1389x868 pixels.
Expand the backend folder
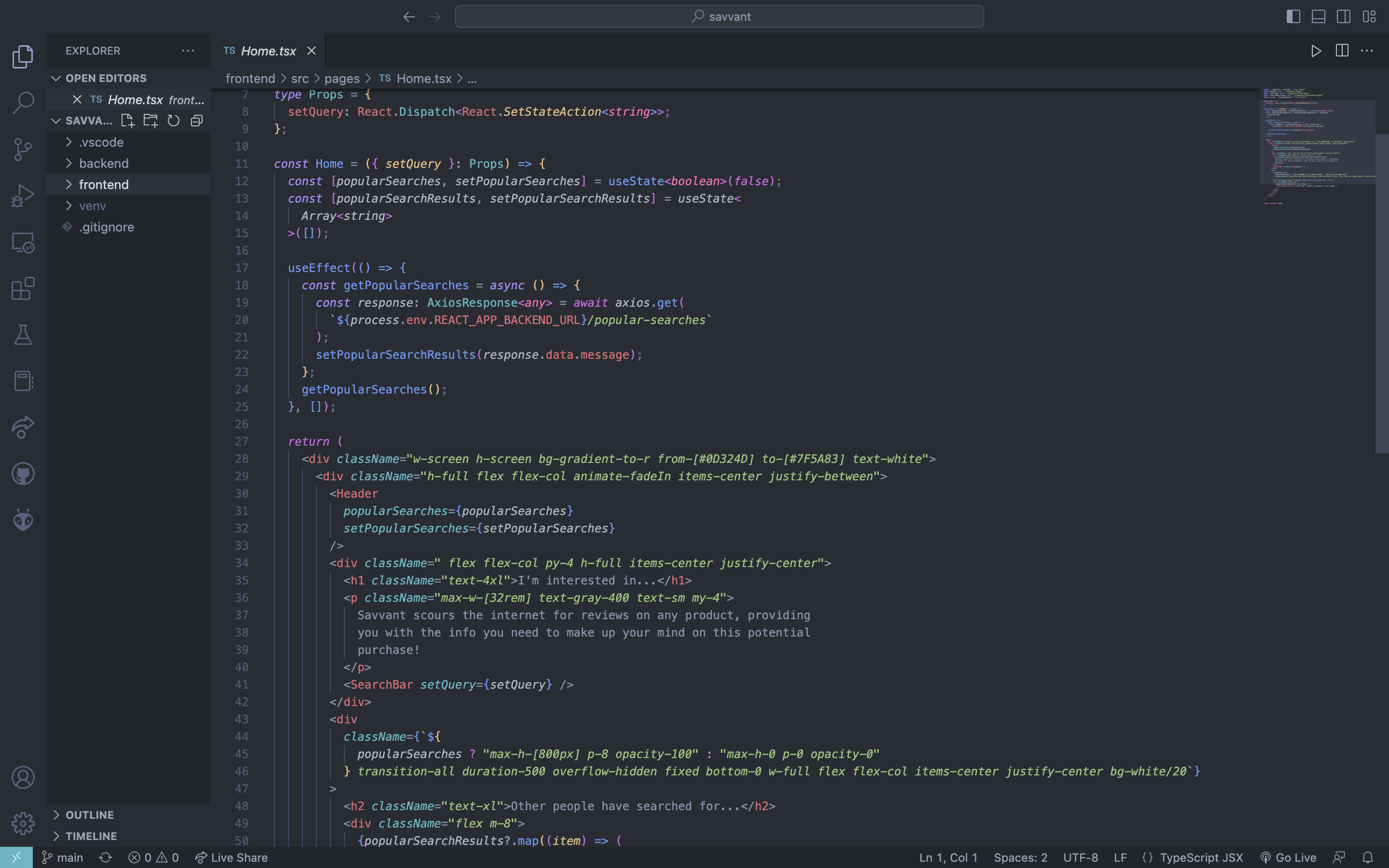pos(104,163)
